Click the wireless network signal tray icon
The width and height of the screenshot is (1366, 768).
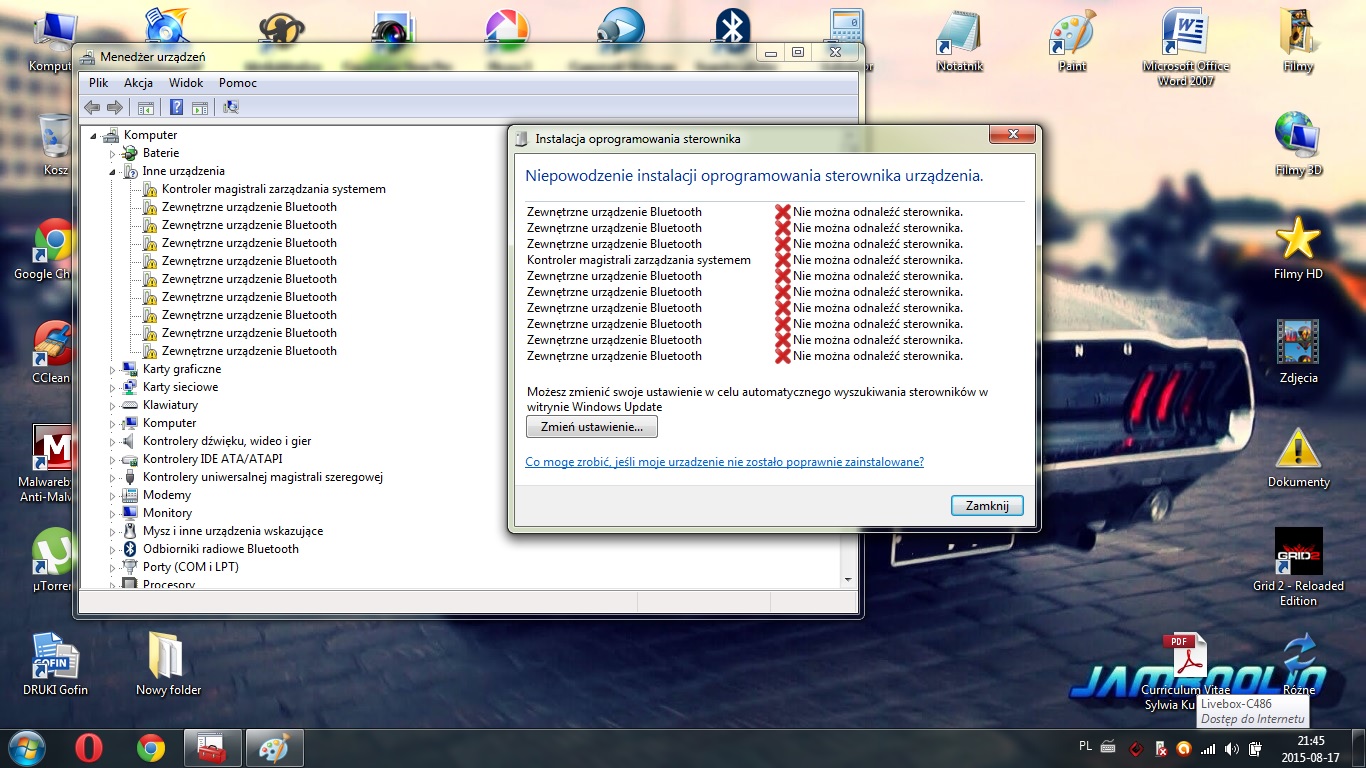coord(1208,748)
